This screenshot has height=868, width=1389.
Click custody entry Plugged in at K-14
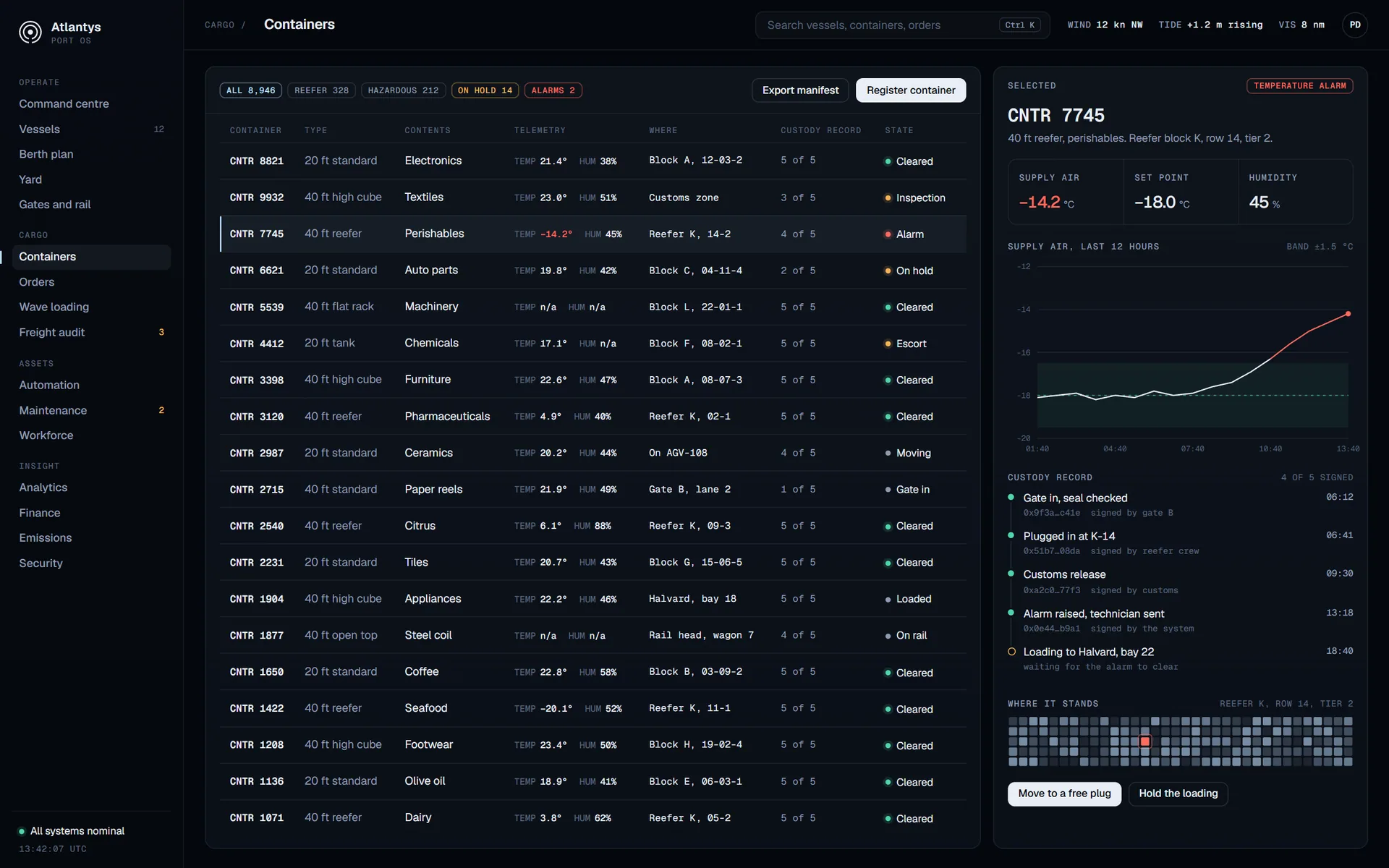(x=1180, y=543)
